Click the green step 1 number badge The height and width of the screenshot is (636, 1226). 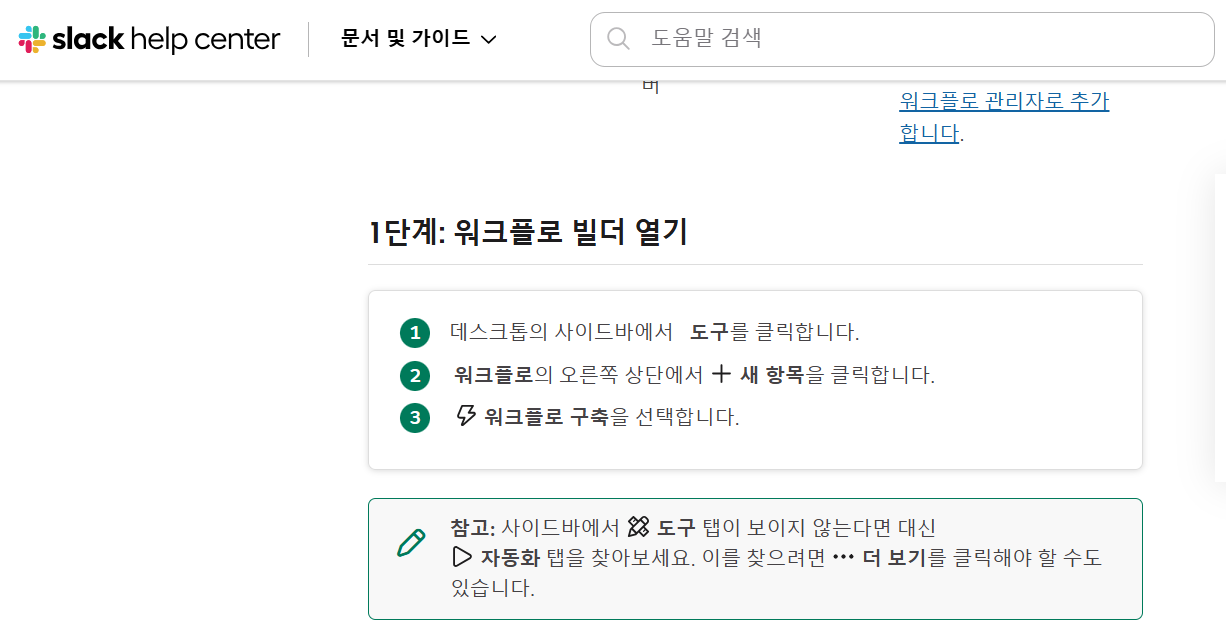414,333
